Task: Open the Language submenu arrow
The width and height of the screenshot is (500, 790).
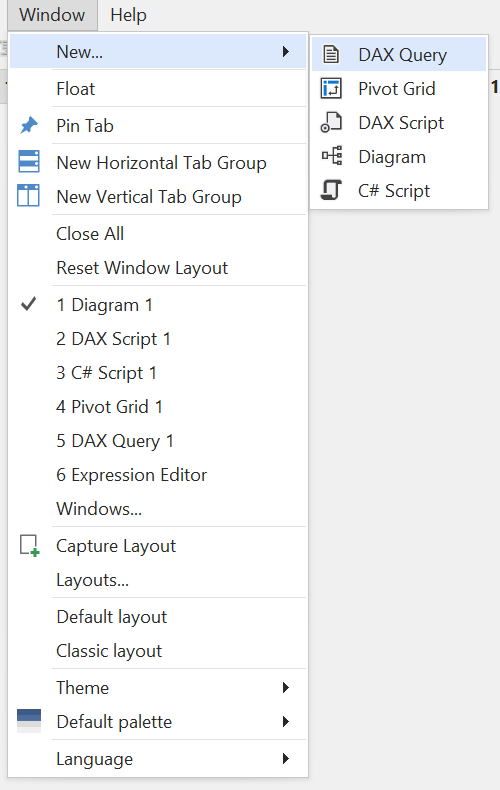Action: point(286,759)
